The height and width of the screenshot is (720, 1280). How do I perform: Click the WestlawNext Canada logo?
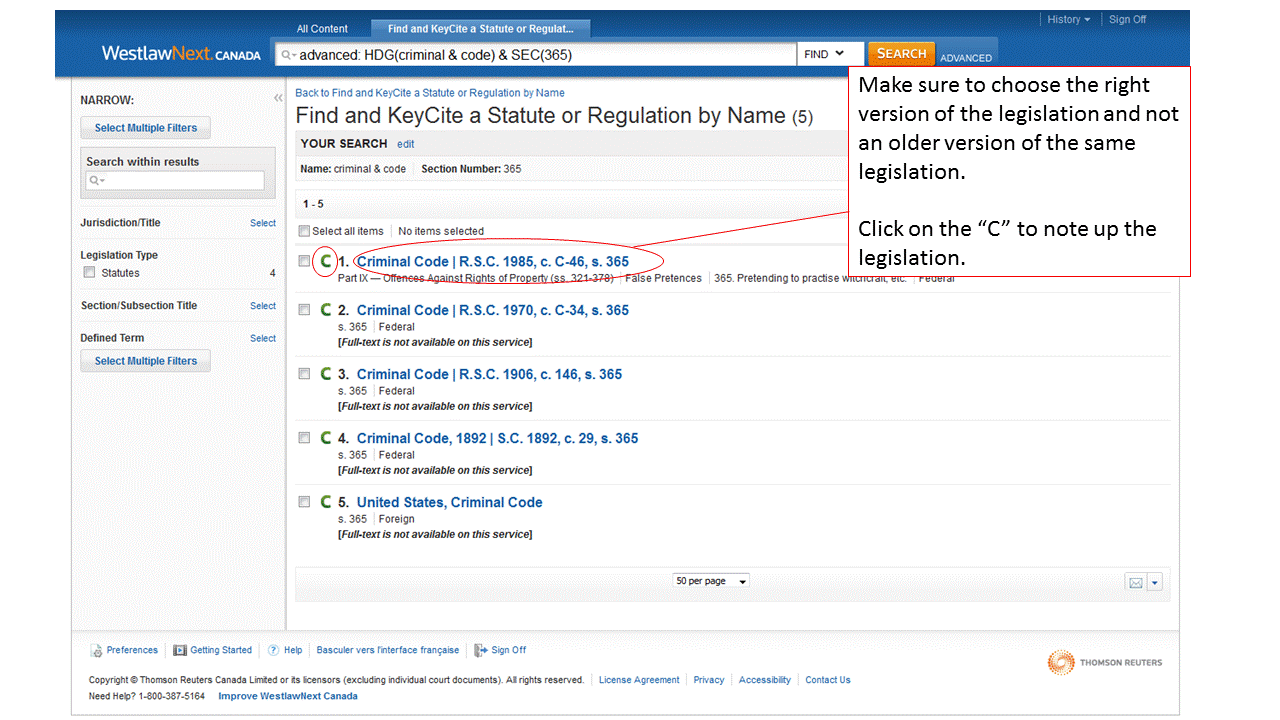coord(181,54)
